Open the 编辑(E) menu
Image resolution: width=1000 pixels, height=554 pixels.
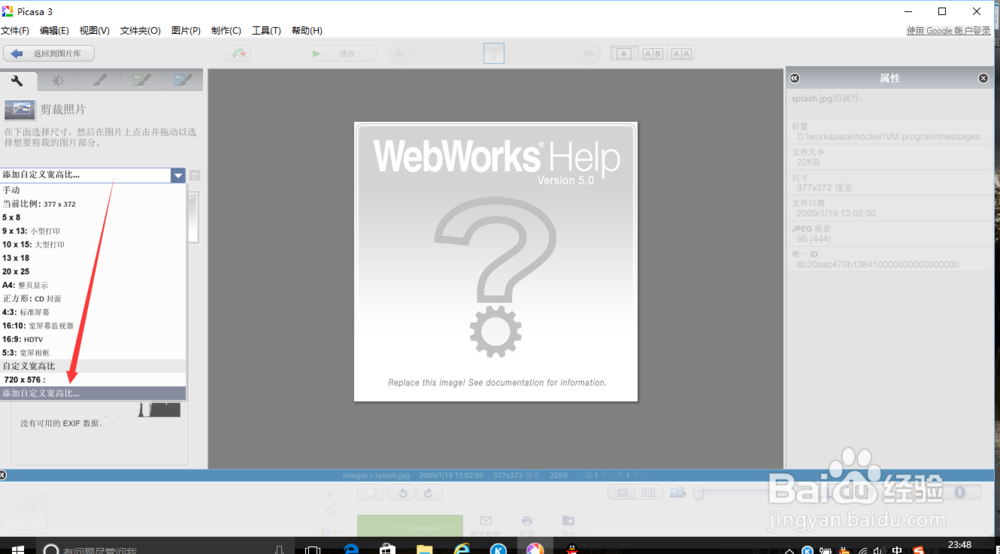tap(54, 31)
